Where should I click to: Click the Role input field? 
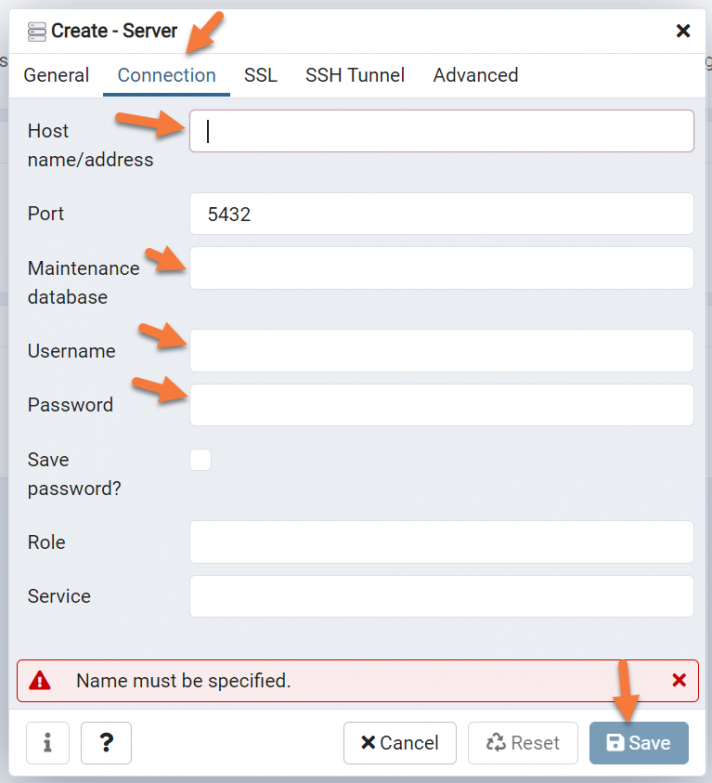click(x=441, y=542)
